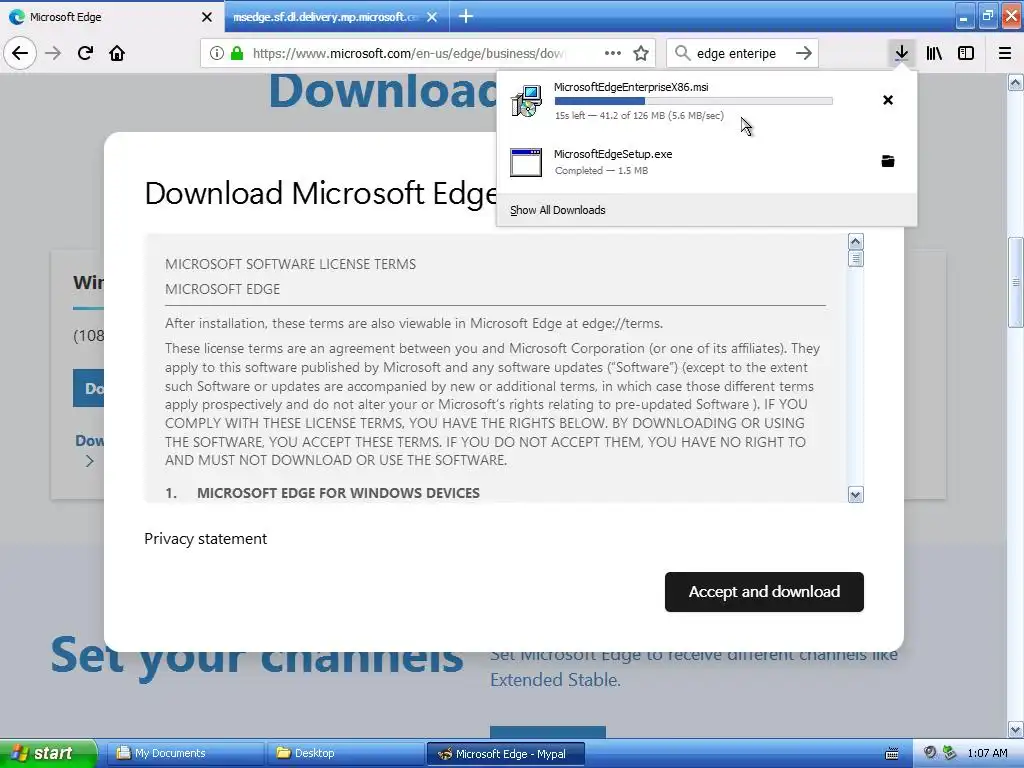Submit search with the arrow button
This screenshot has height=768, width=1024.
804,53
